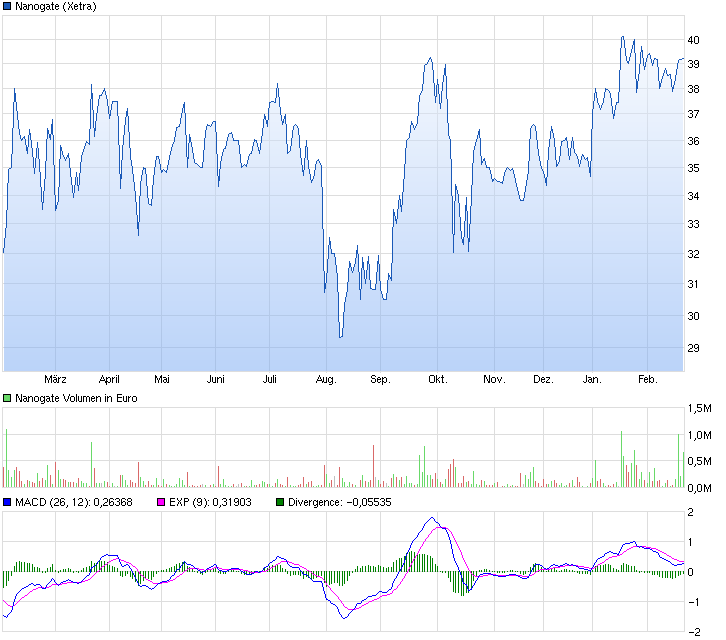Click the MACD axis value -2
Image resolution: width=726 pixels, height=640 pixels.
point(693,632)
